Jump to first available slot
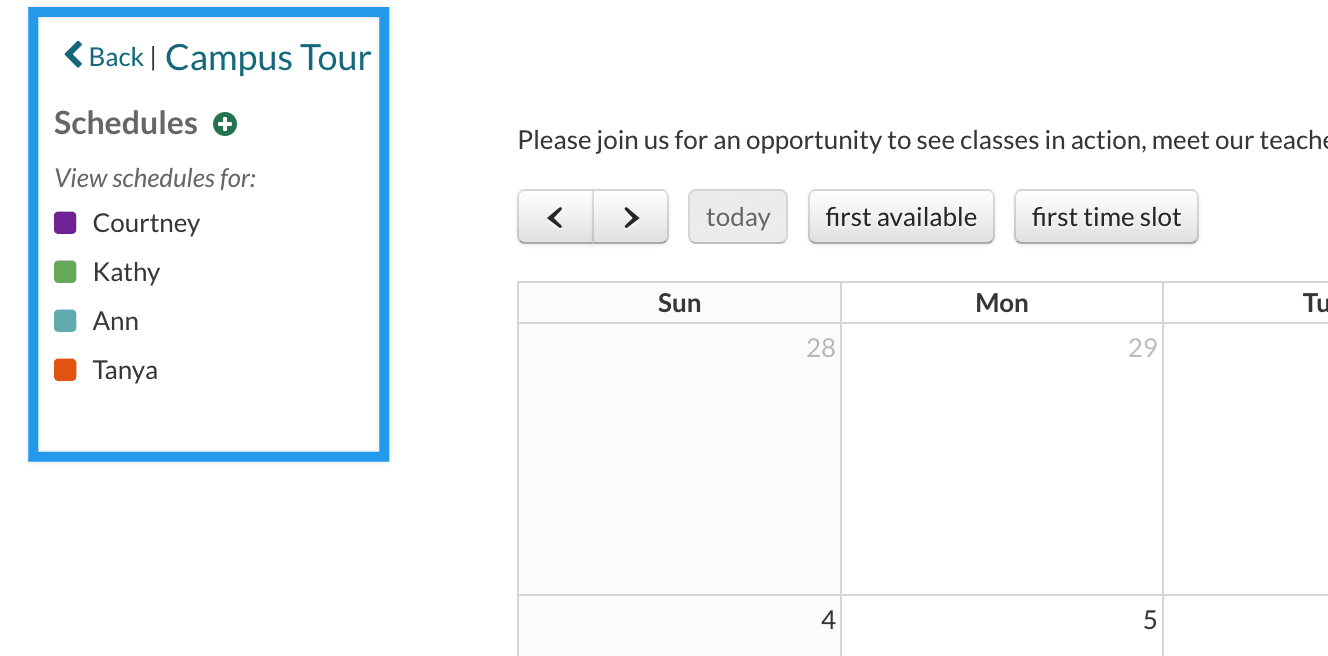This screenshot has width=1328, height=656. click(x=901, y=217)
